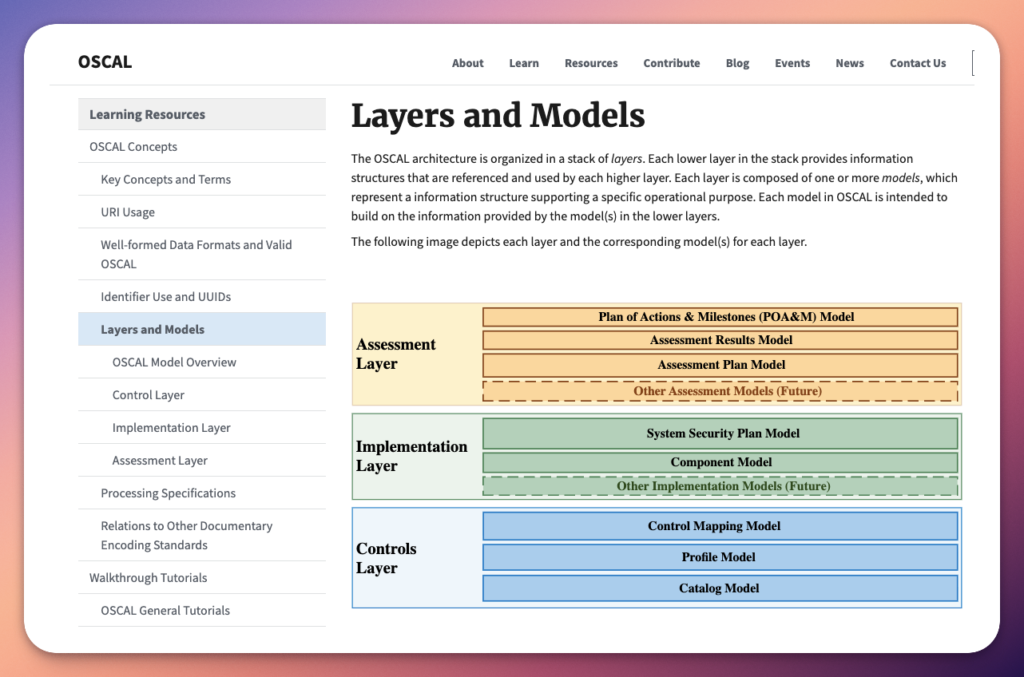
Task: Open the About menu item
Action: [x=467, y=63]
